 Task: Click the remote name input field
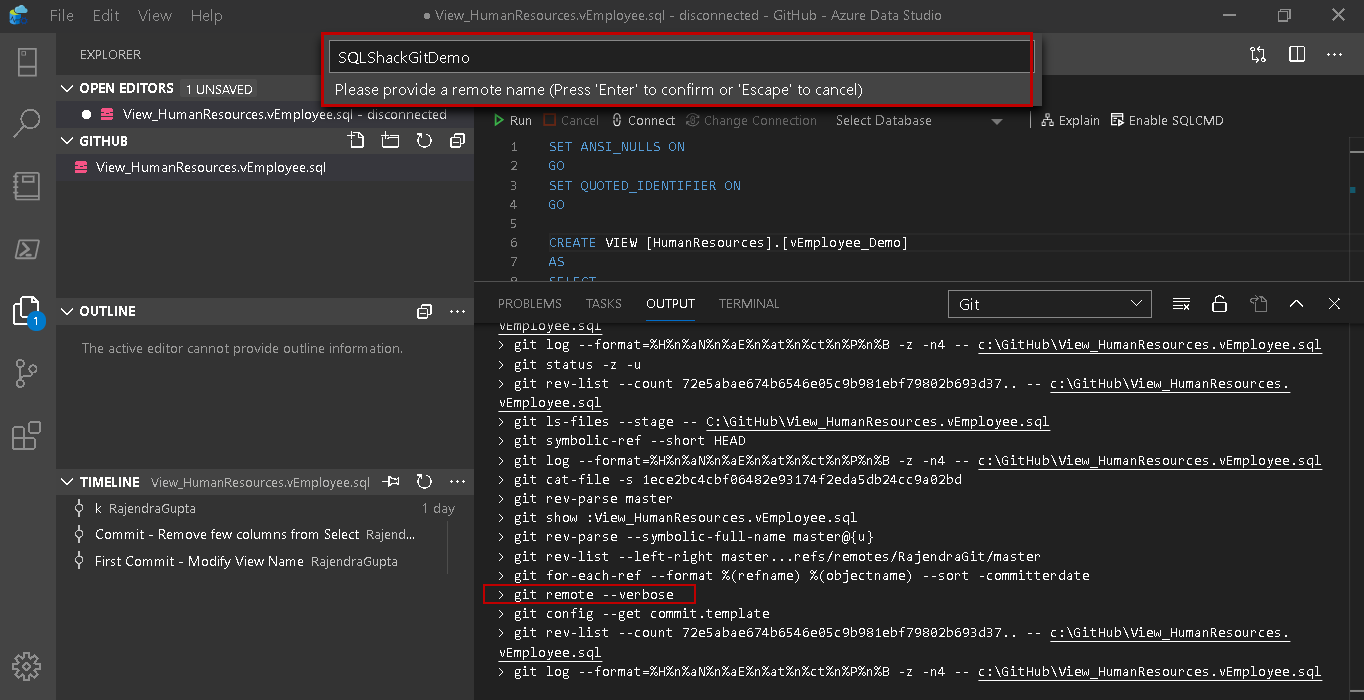click(x=680, y=58)
